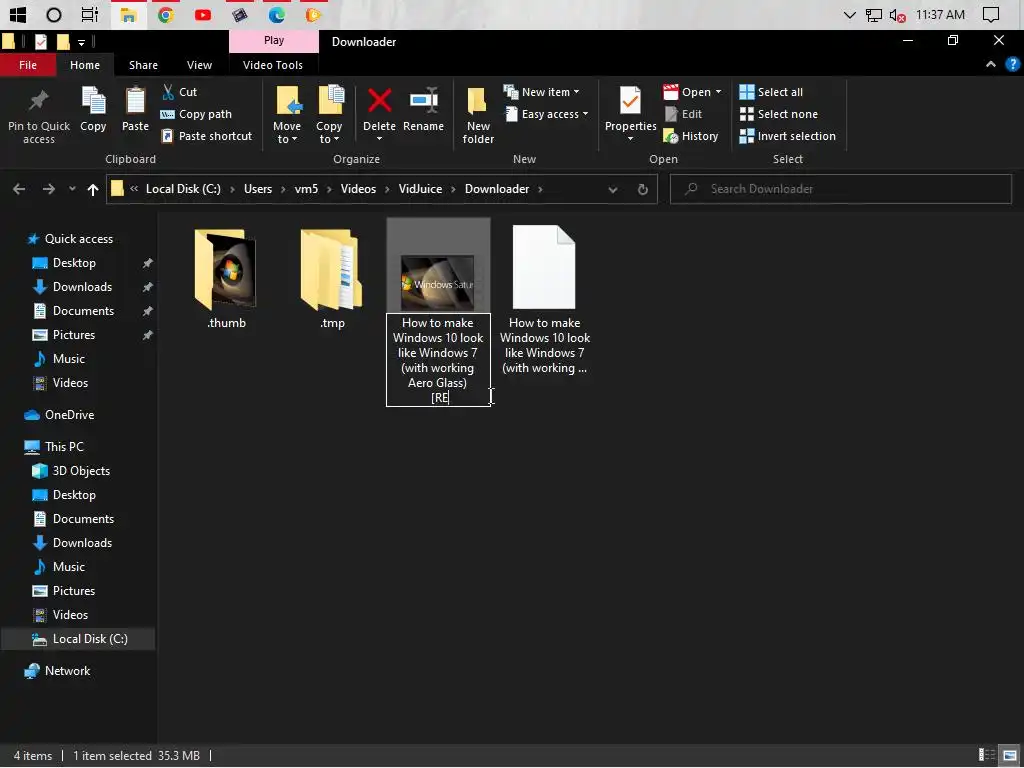
Task: Click Invert selection option
Action: pos(788,136)
